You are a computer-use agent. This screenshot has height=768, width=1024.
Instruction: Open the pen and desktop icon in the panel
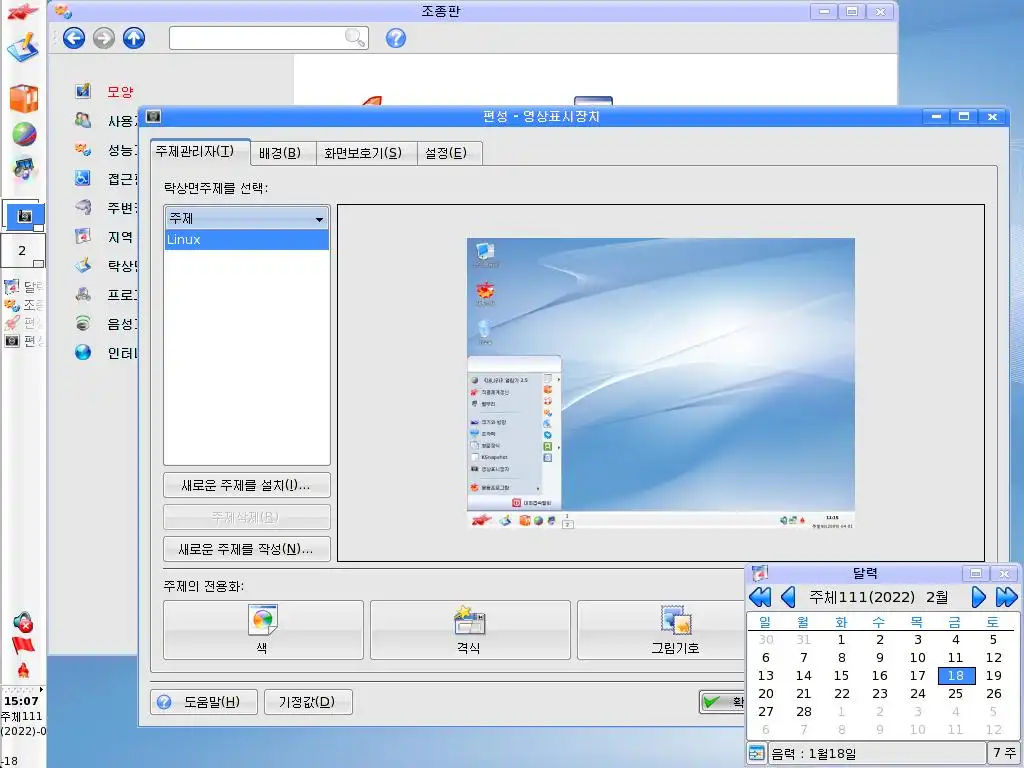[x=23, y=48]
